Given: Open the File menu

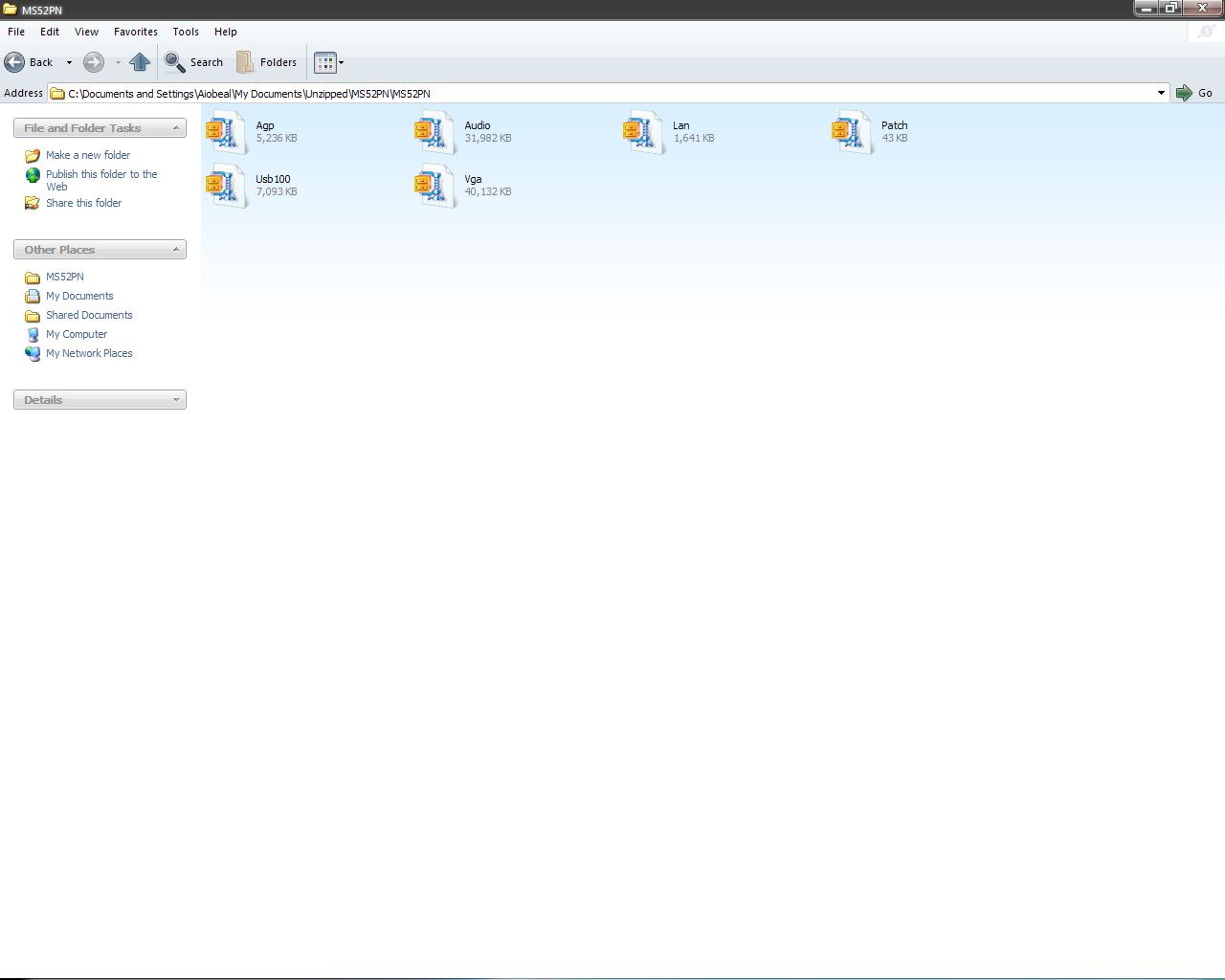Looking at the screenshot, I should 16,32.
